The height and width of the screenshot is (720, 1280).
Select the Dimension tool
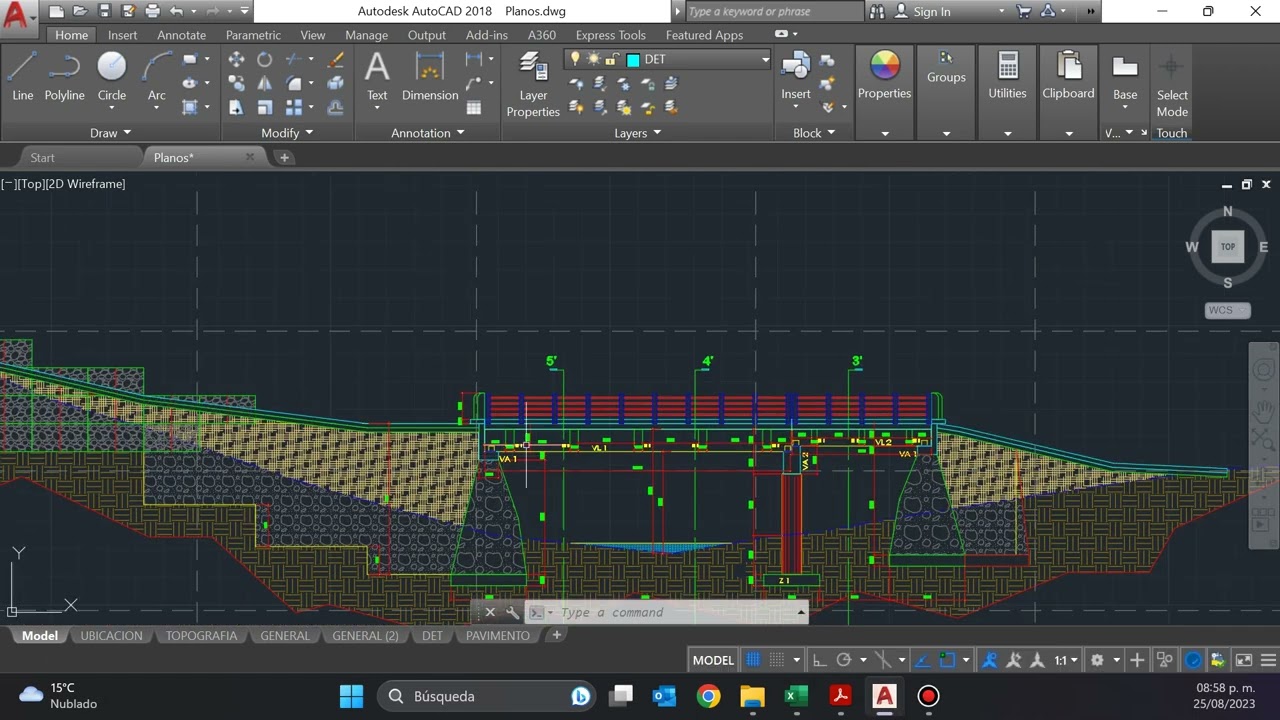click(430, 76)
